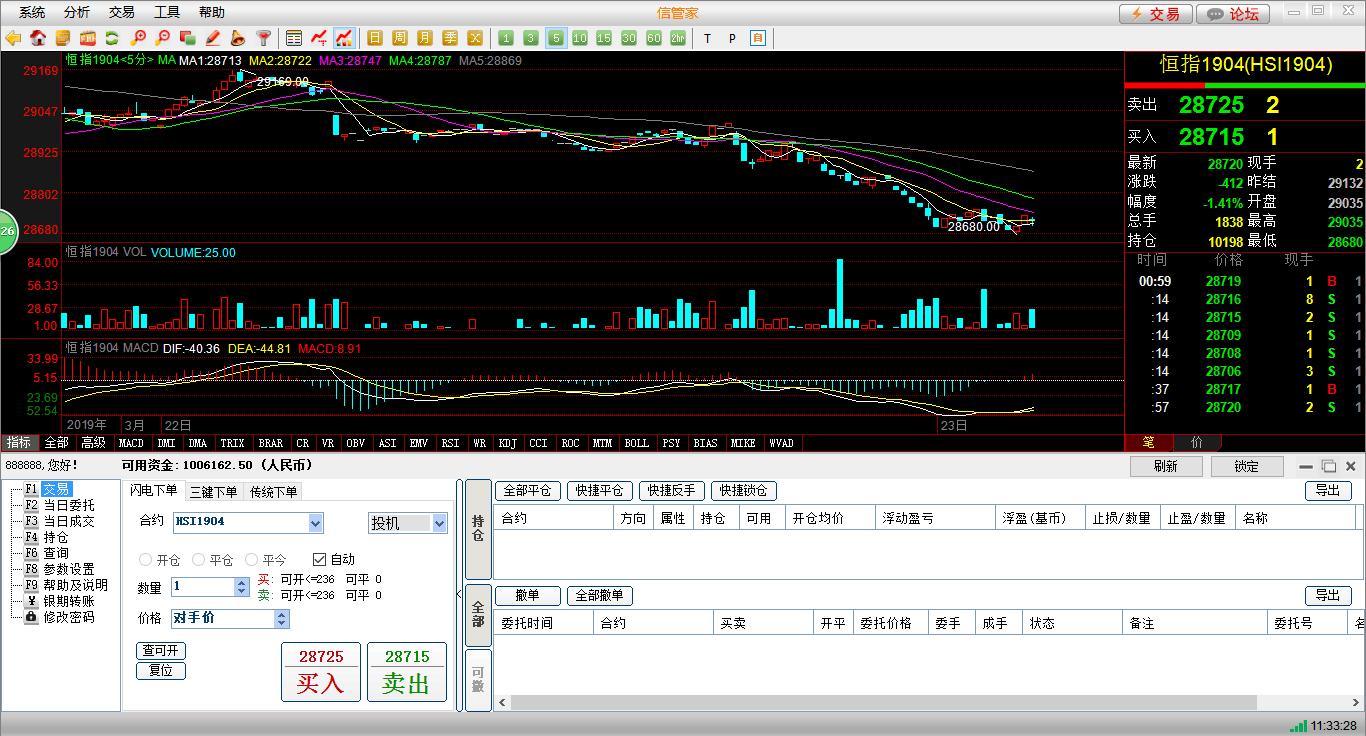Click the yellow back arrow icon
Screen dimensions: 1366x736
click(x=13, y=38)
